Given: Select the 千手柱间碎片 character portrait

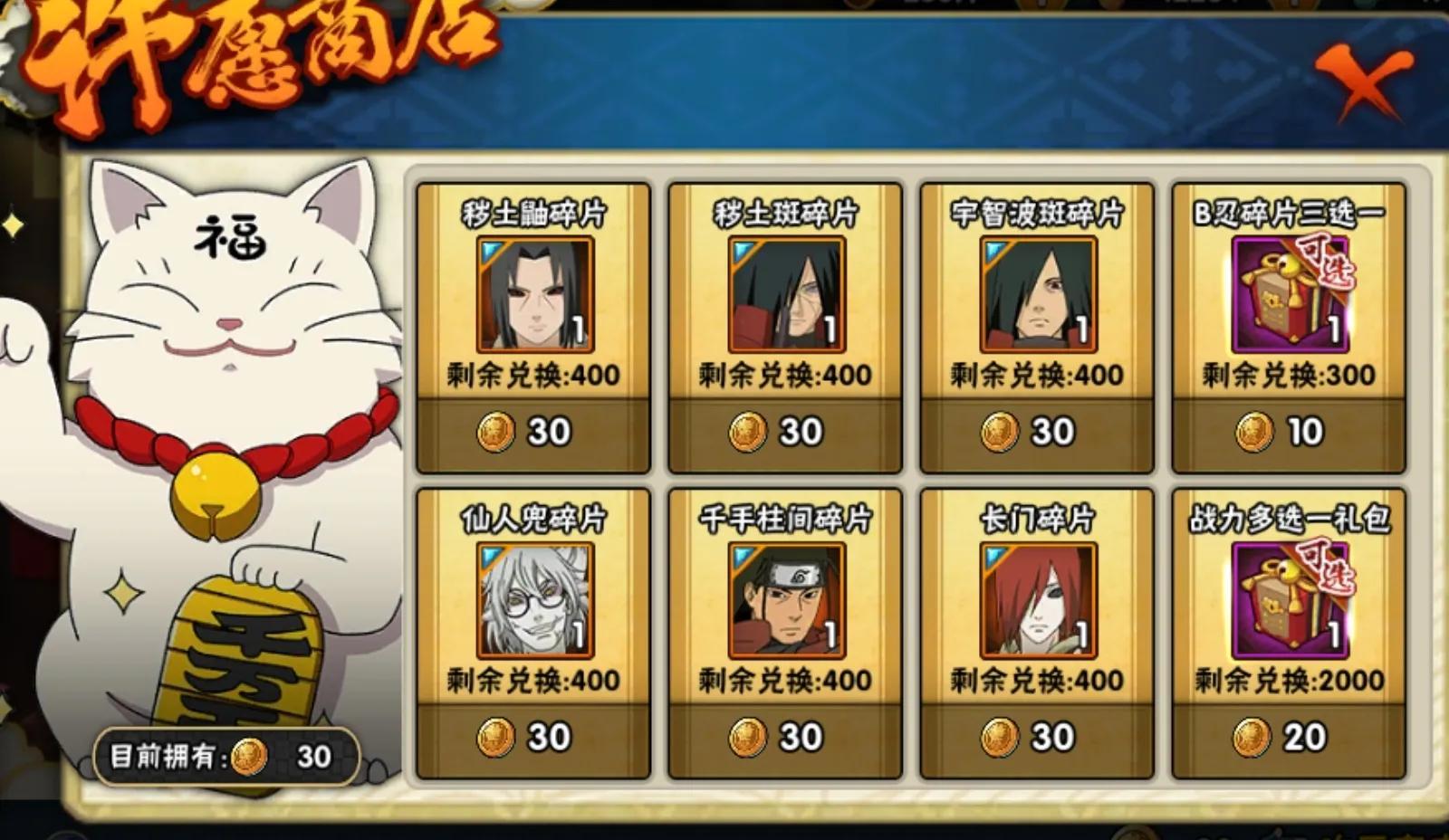Looking at the screenshot, I should point(786,601).
